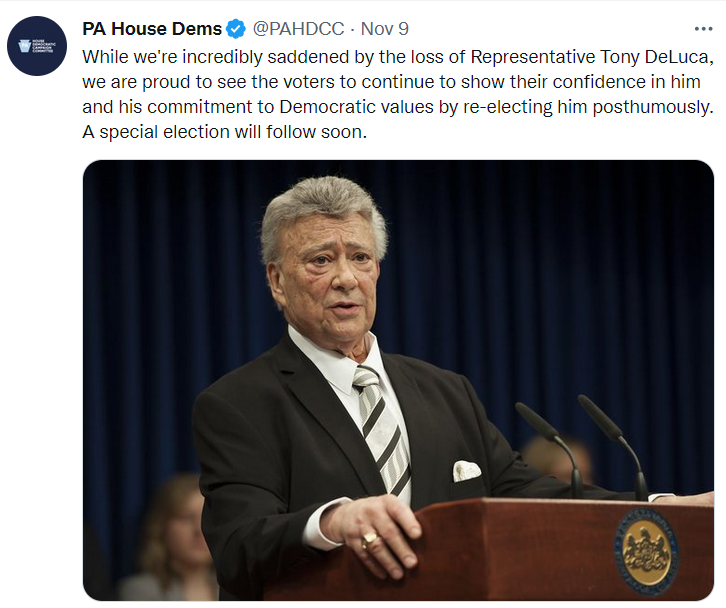Image resolution: width=726 pixels, height=608 pixels.
Task: Open the attached photo of man at podium
Action: [398, 380]
